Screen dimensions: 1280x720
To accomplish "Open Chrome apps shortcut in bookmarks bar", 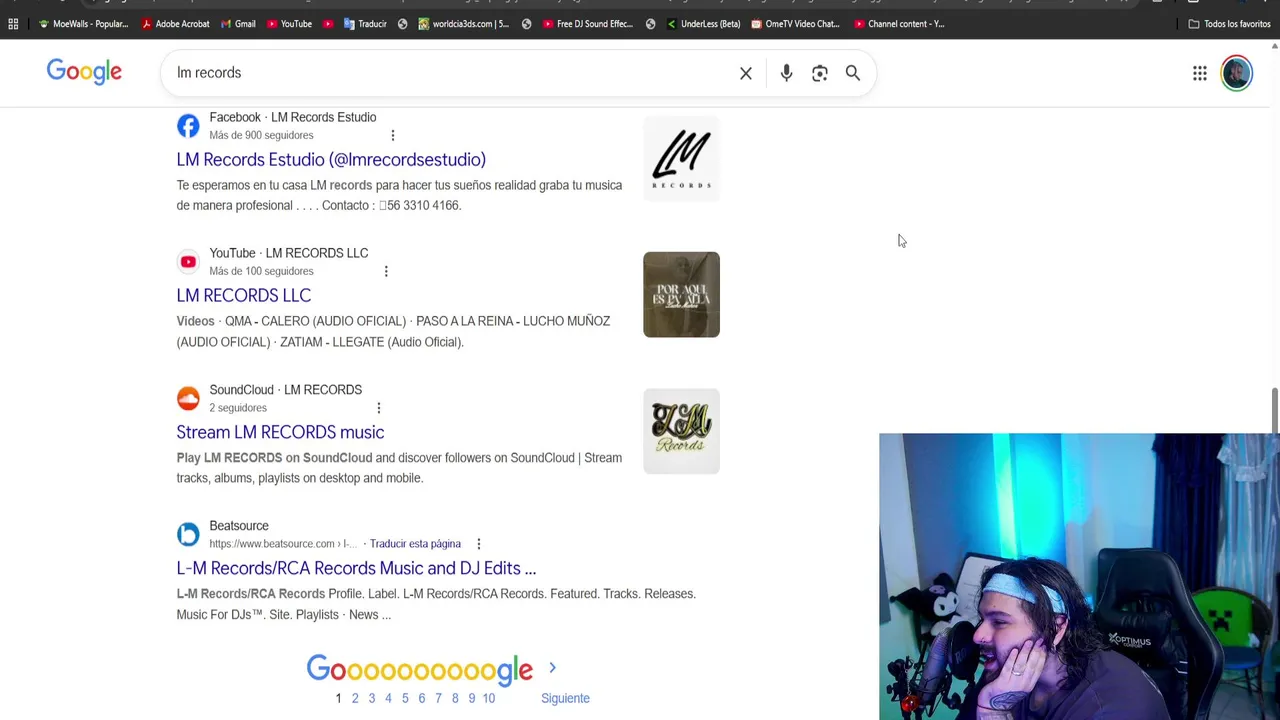I will 13,24.
